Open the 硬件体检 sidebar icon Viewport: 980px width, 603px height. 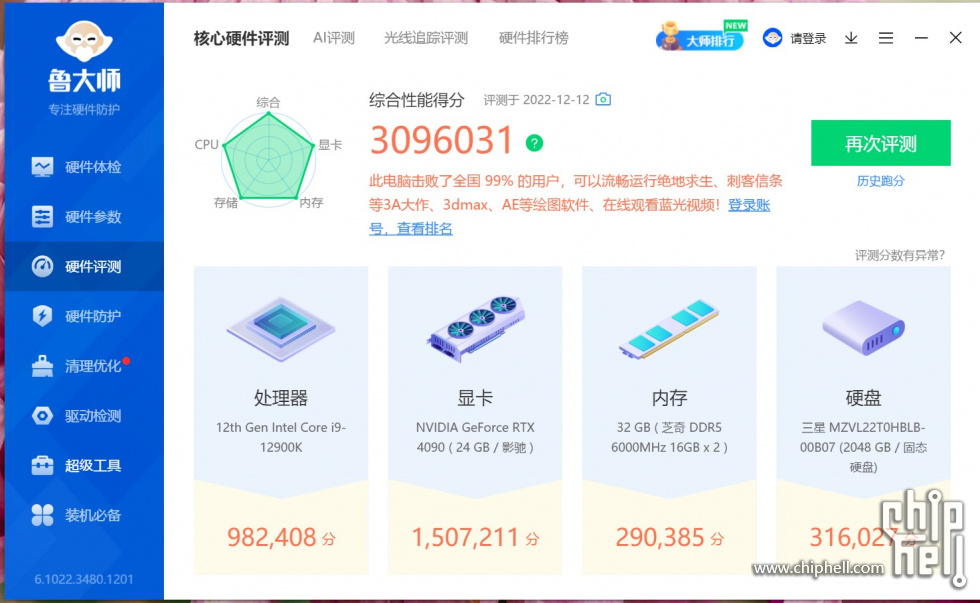(x=42, y=167)
